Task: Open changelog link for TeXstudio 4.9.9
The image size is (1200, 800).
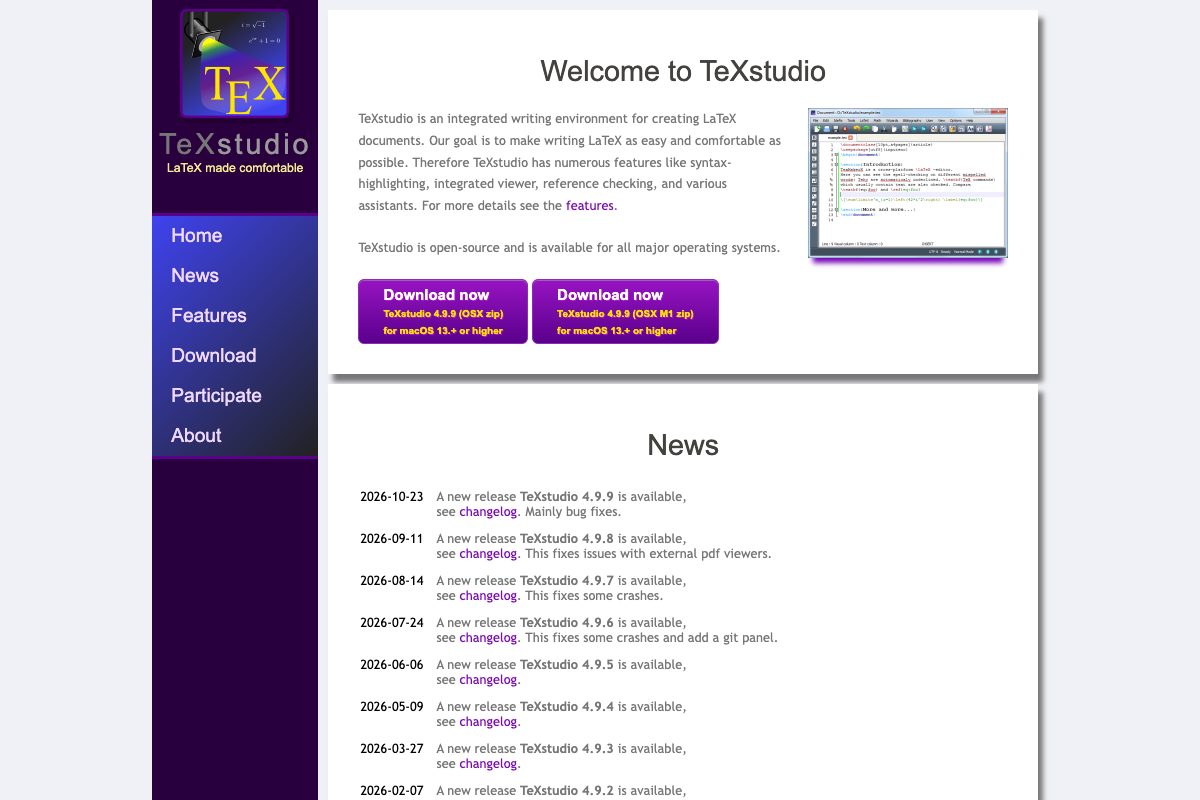Action: pos(488,512)
